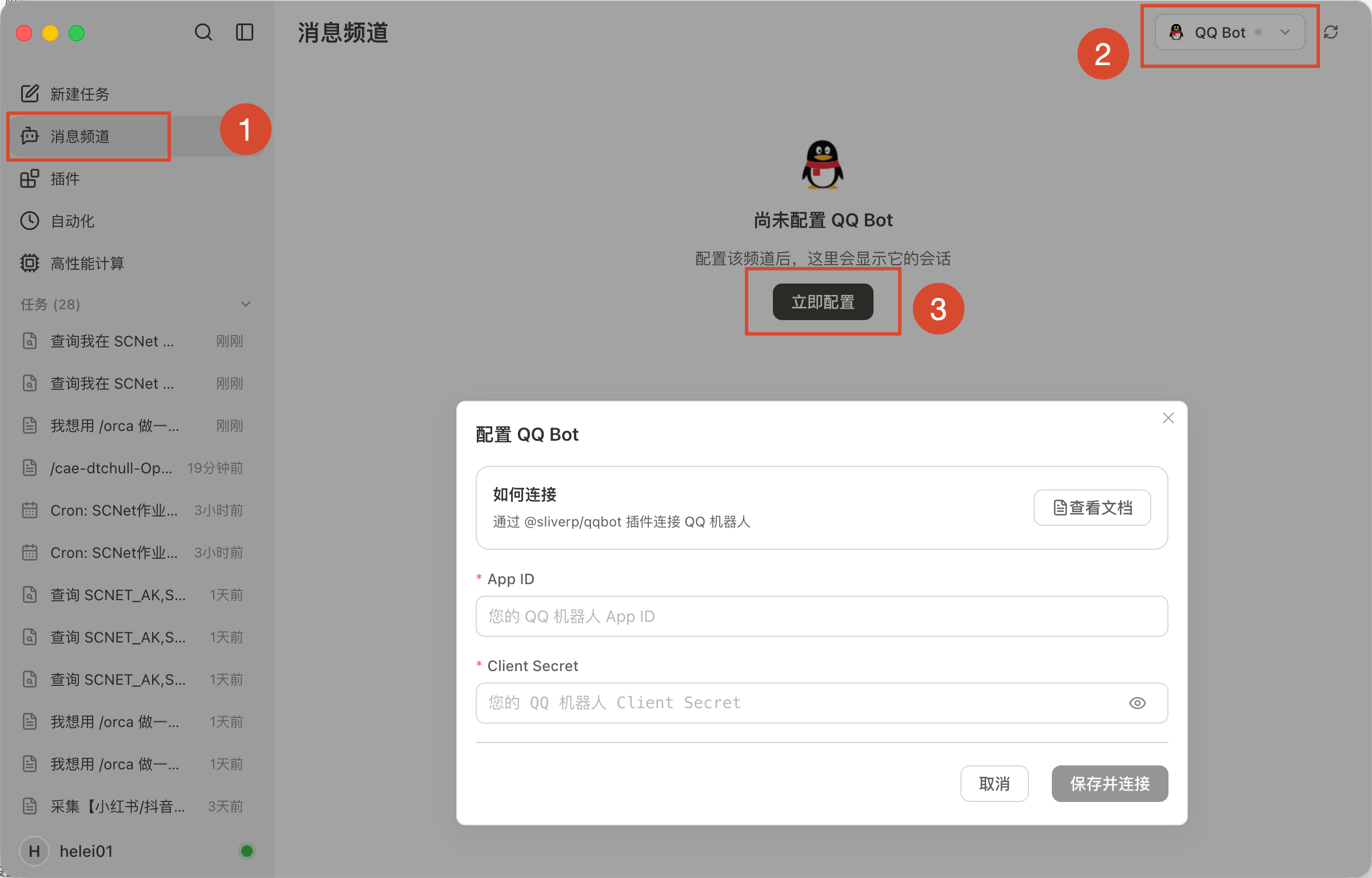
Task: Click the 如何连接 heading
Action: tap(525, 494)
